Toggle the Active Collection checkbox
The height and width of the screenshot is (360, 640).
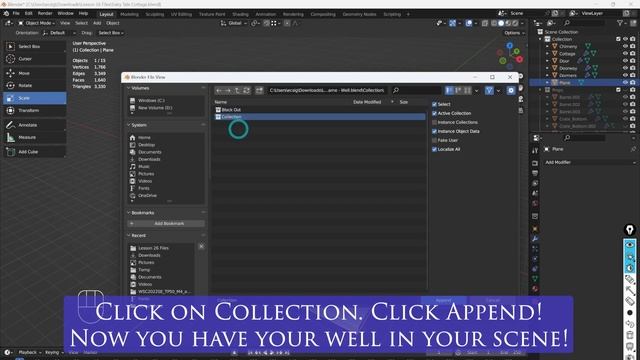pyautogui.click(x=434, y=113)
